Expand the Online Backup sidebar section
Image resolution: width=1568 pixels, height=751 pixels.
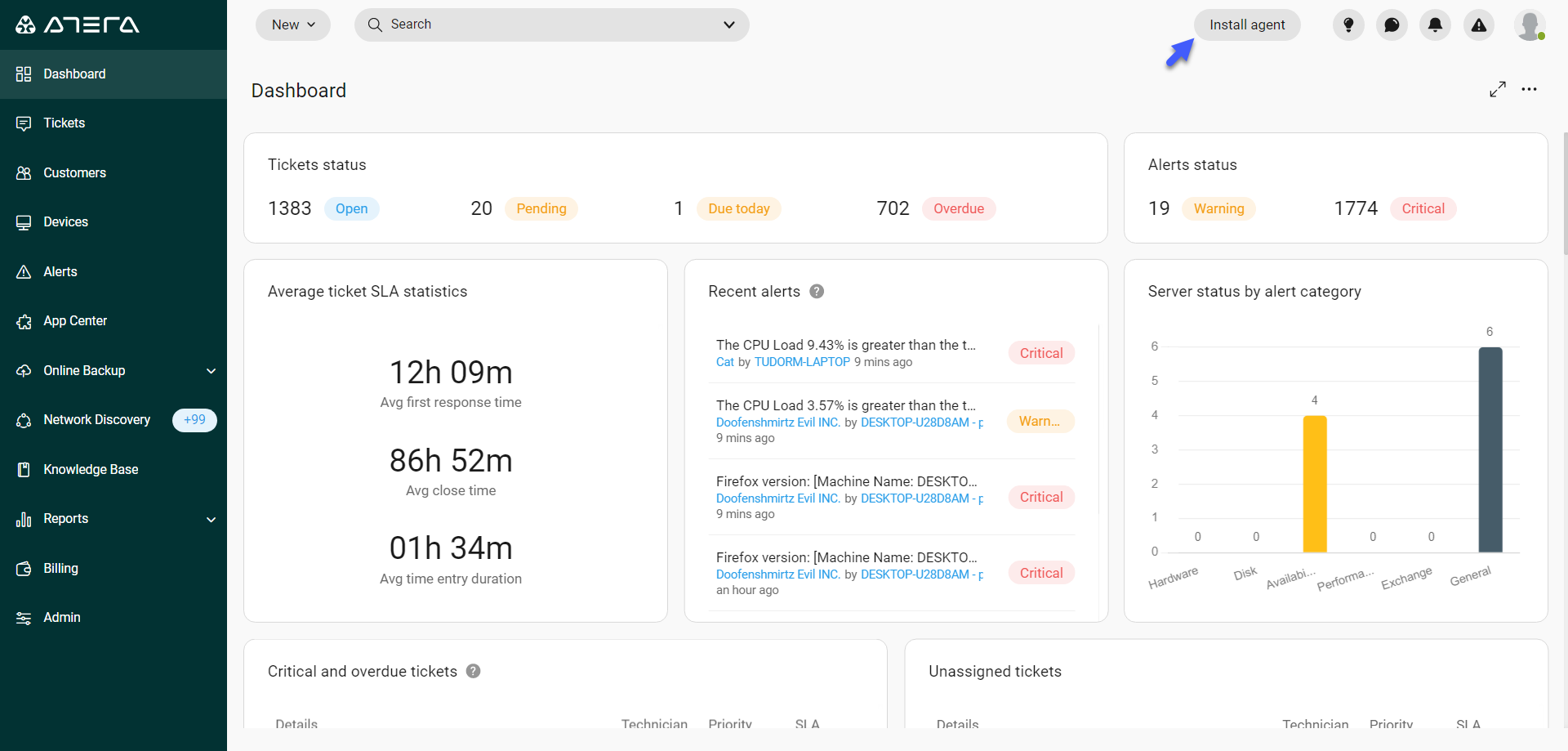pos(211,371)
